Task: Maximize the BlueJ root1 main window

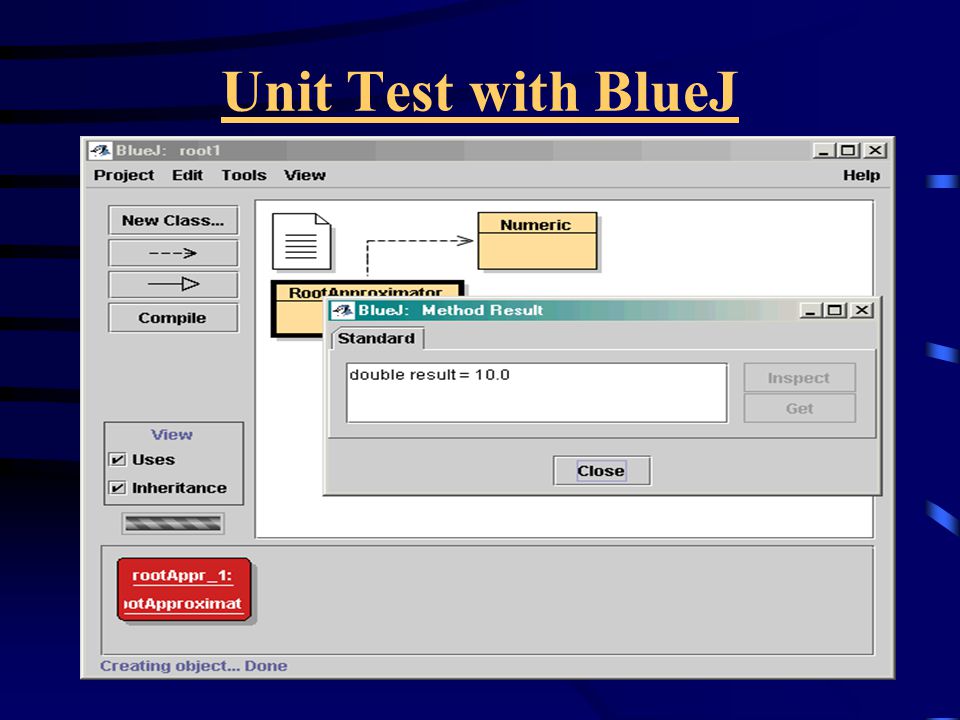Action: tap(848, 150)
